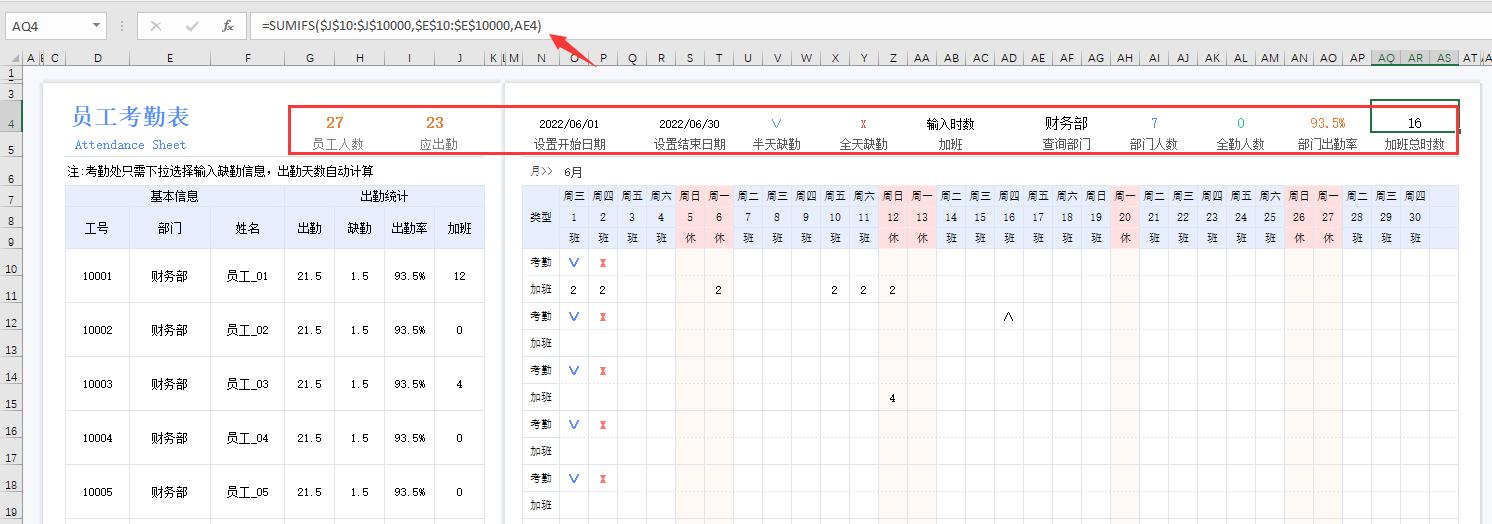
Task: Click overtime value 4 on day 12
Action: coord(892,398)
